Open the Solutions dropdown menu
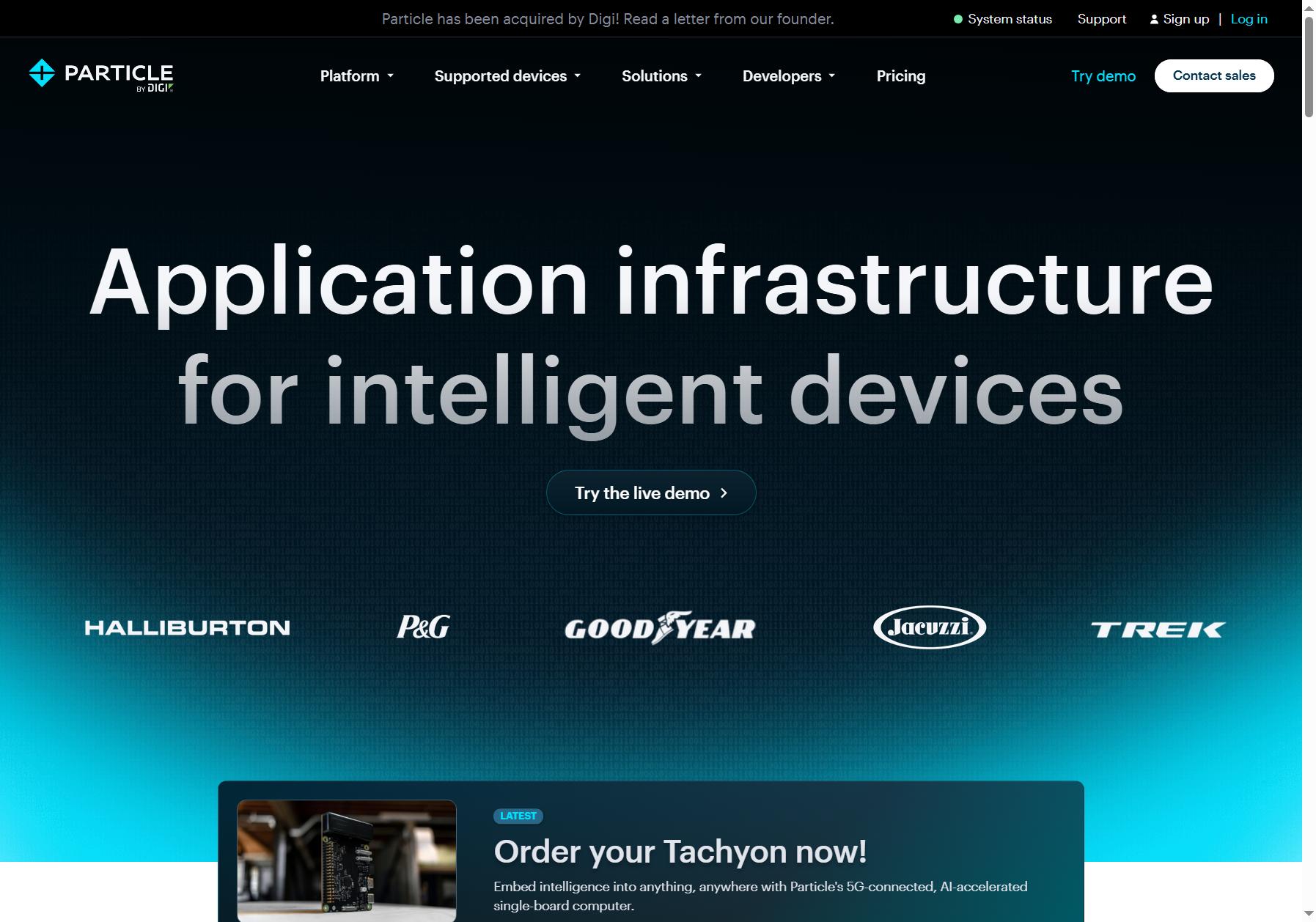The image size is (1316, 922). [661, 76]
